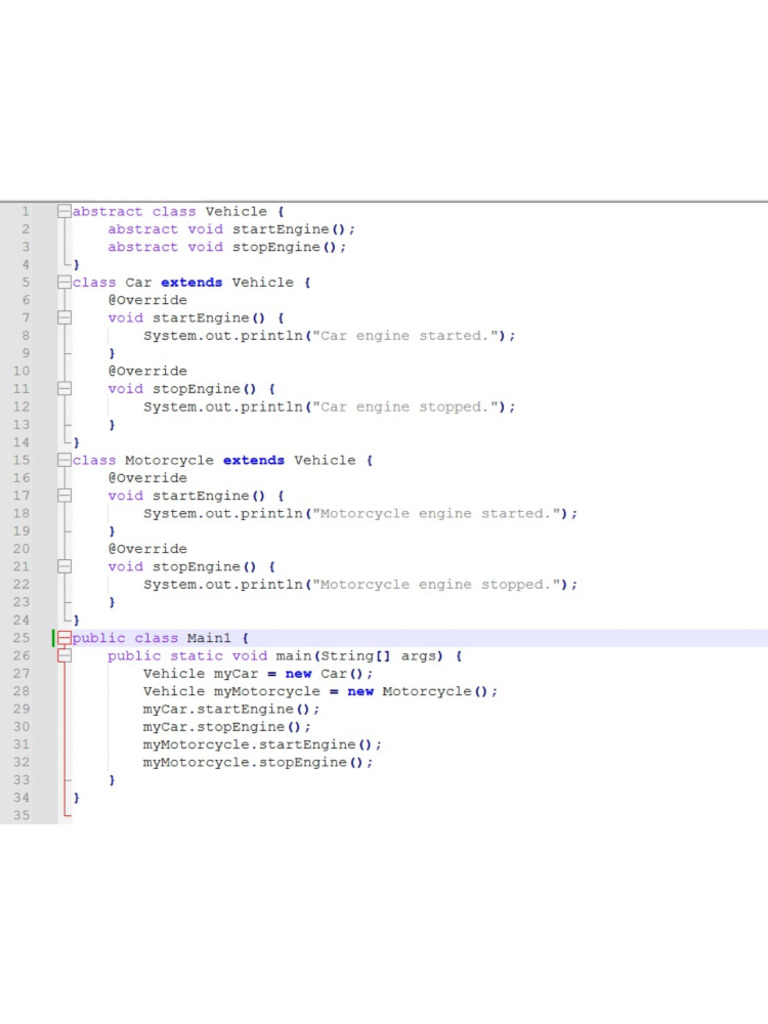Image resolution: width=768 pixels, height=1024 pixels.
Task: Click the string "Motorcycle engine stopped."
Action: 436,584
